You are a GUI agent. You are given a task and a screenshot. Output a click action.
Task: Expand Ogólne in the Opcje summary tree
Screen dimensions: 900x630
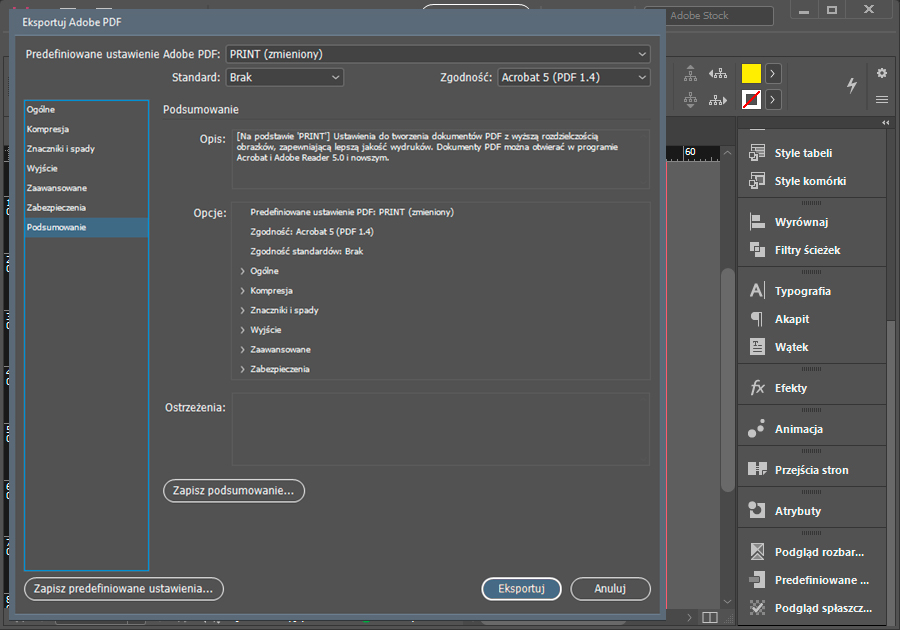pos(243,271)
